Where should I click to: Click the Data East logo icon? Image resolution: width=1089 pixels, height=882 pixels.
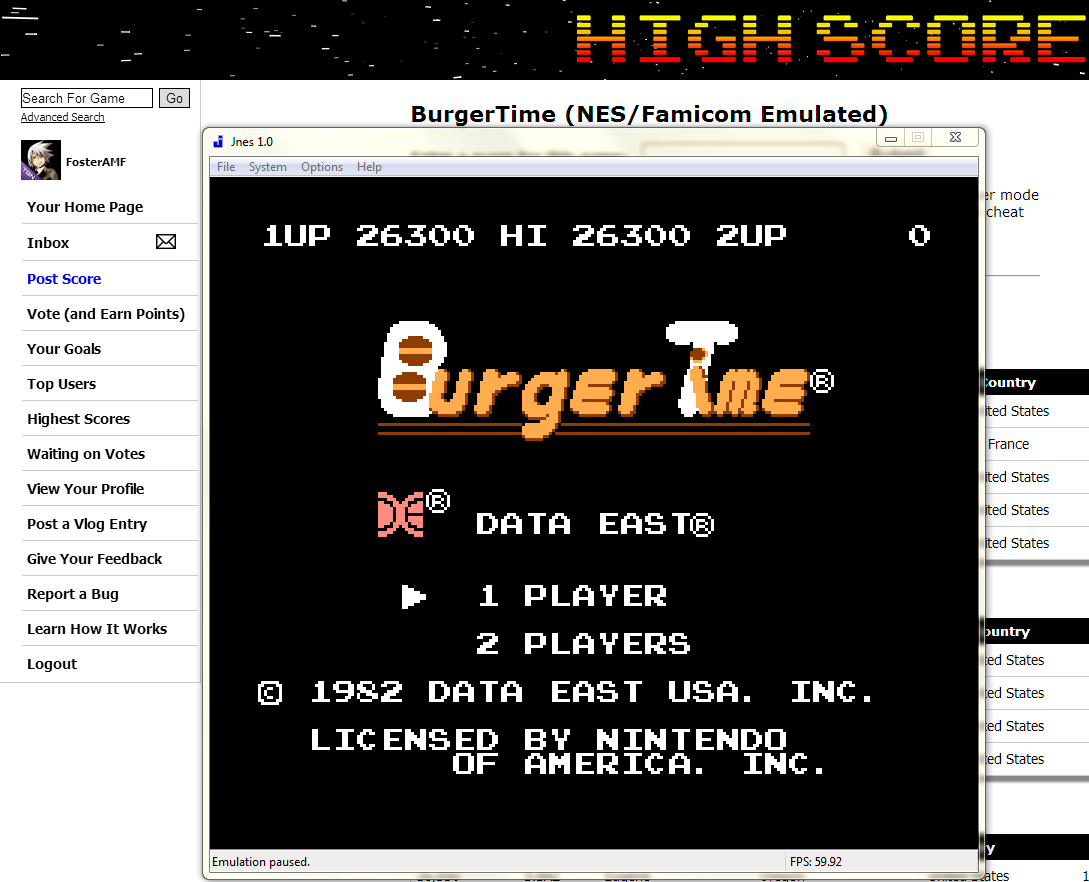click(401, 514)
